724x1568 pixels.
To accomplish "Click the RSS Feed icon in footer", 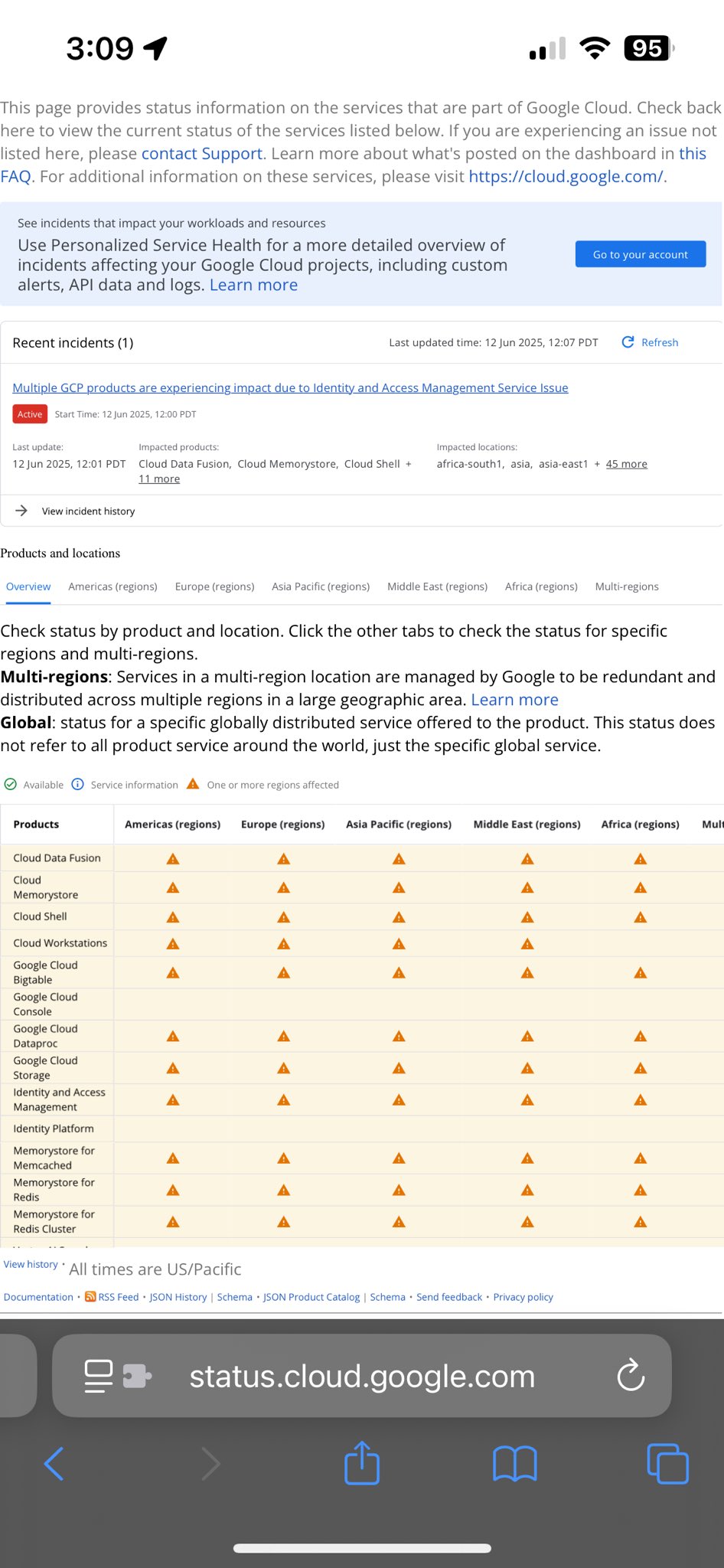I will click(90, 1296).
